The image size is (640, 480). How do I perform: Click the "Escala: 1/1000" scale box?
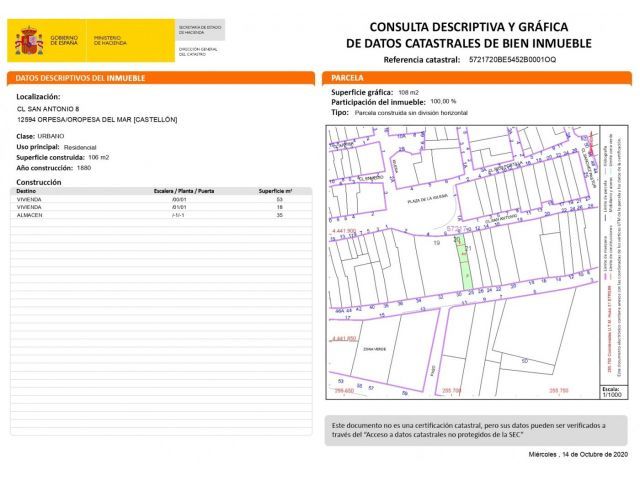click(612, 392)
